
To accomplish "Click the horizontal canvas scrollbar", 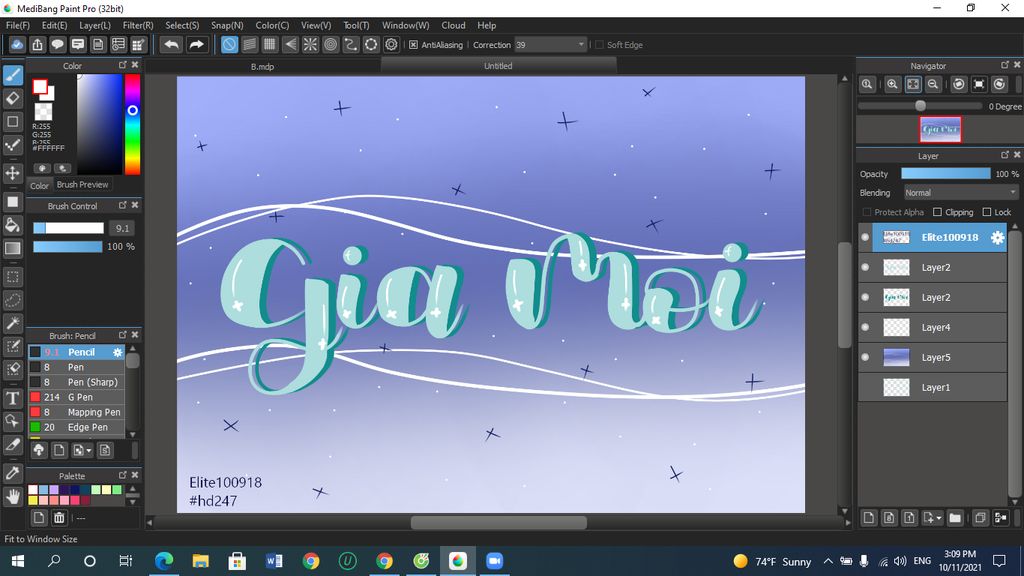I will [x=498, y=522].
